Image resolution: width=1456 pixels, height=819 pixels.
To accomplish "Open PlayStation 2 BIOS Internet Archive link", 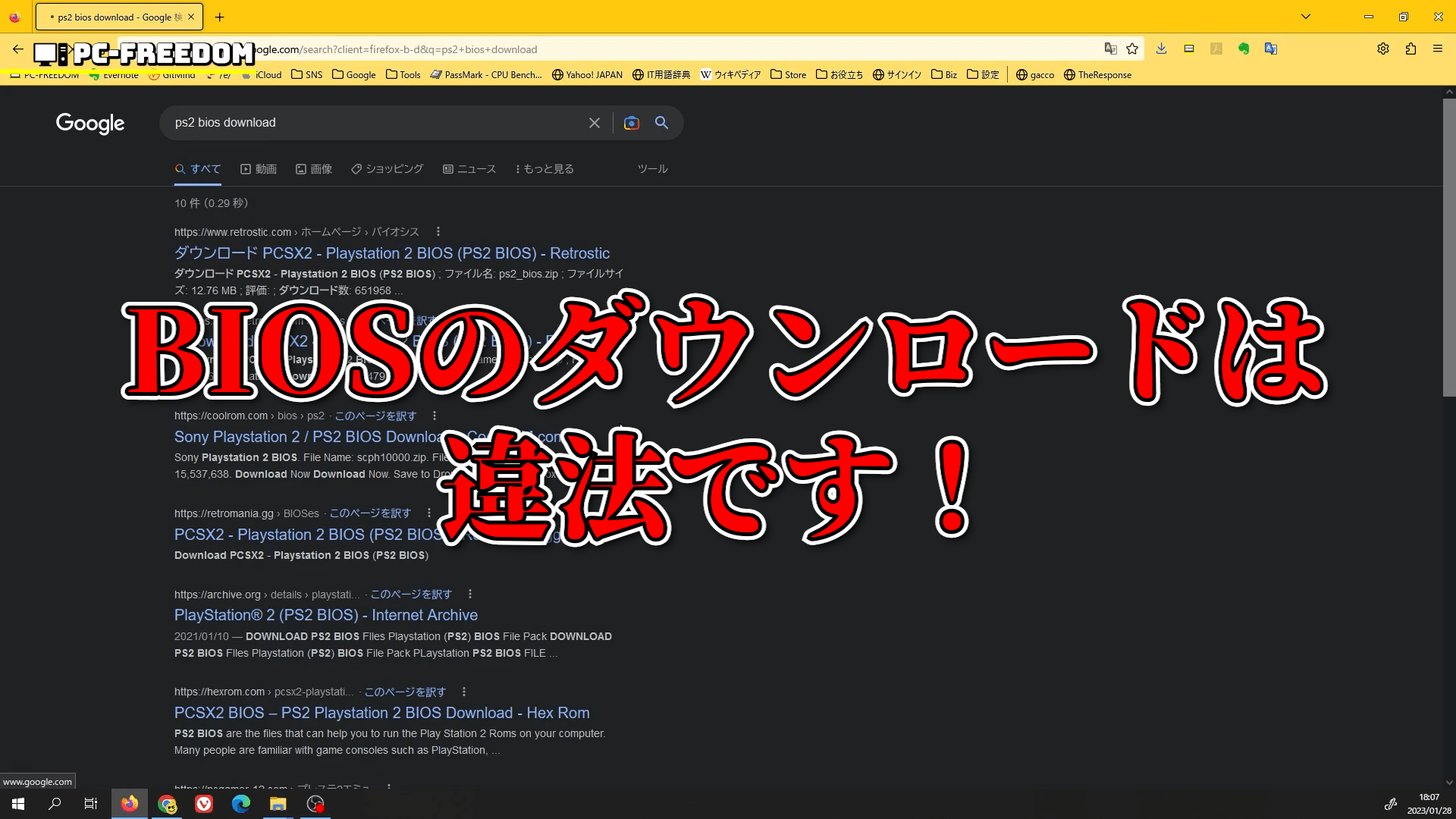I will tap(326, 615).
